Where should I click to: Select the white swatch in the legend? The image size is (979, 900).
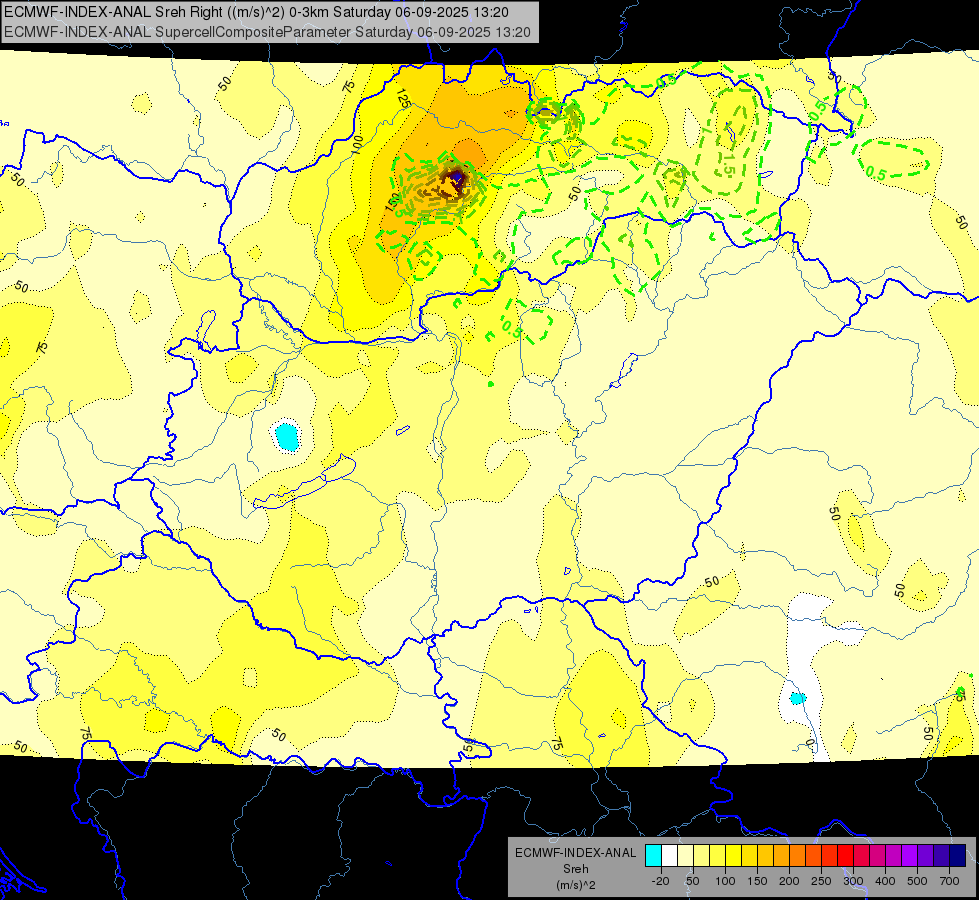669,855
